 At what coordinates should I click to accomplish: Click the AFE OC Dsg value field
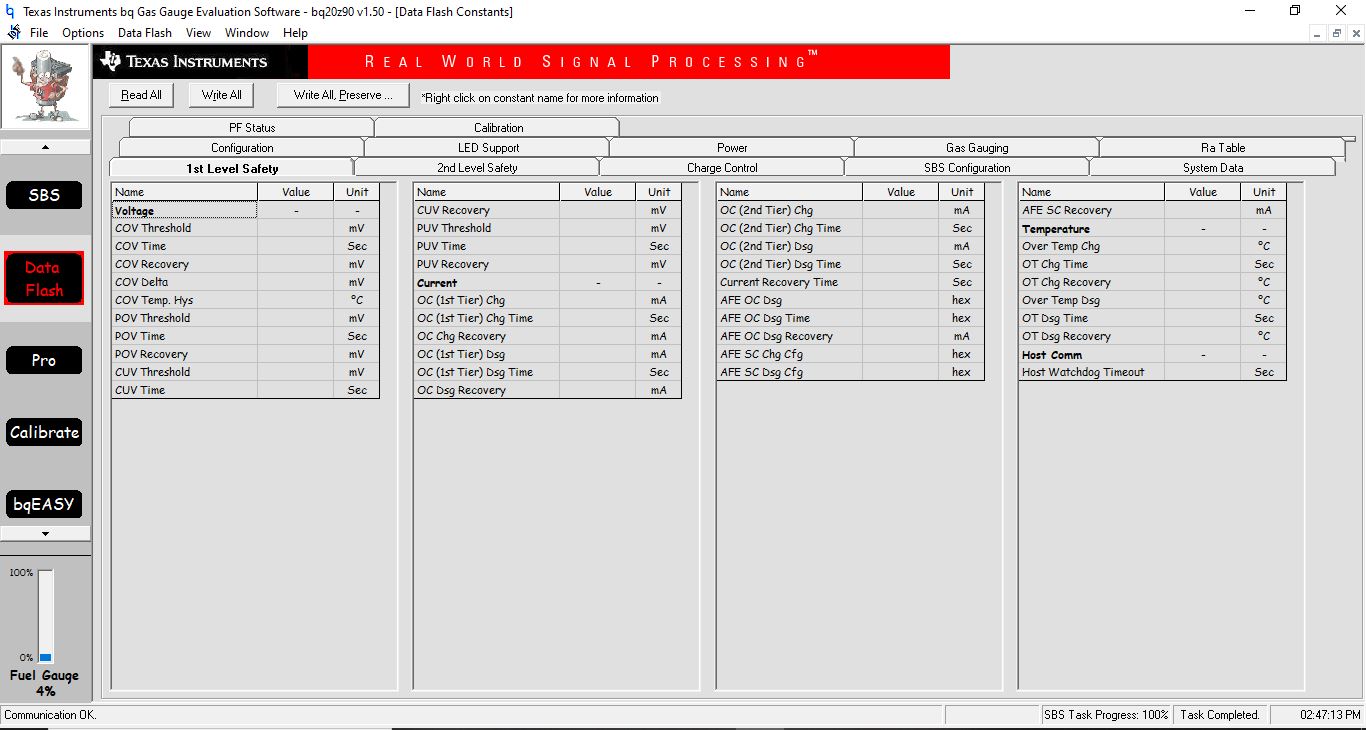[901, 300]
